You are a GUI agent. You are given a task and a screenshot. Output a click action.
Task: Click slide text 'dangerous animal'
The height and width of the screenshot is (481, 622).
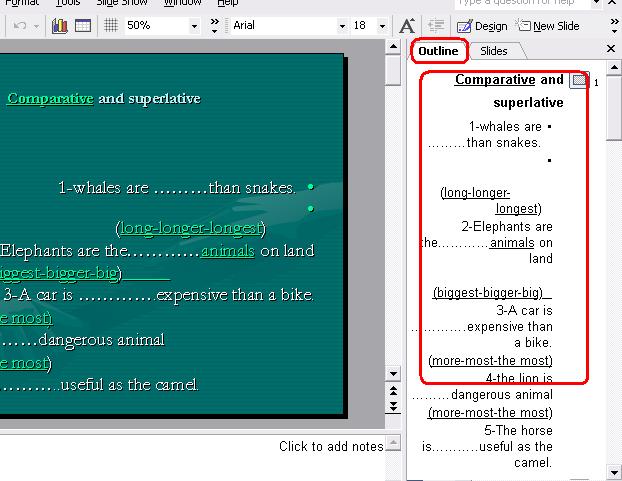[x=102, y=340]
